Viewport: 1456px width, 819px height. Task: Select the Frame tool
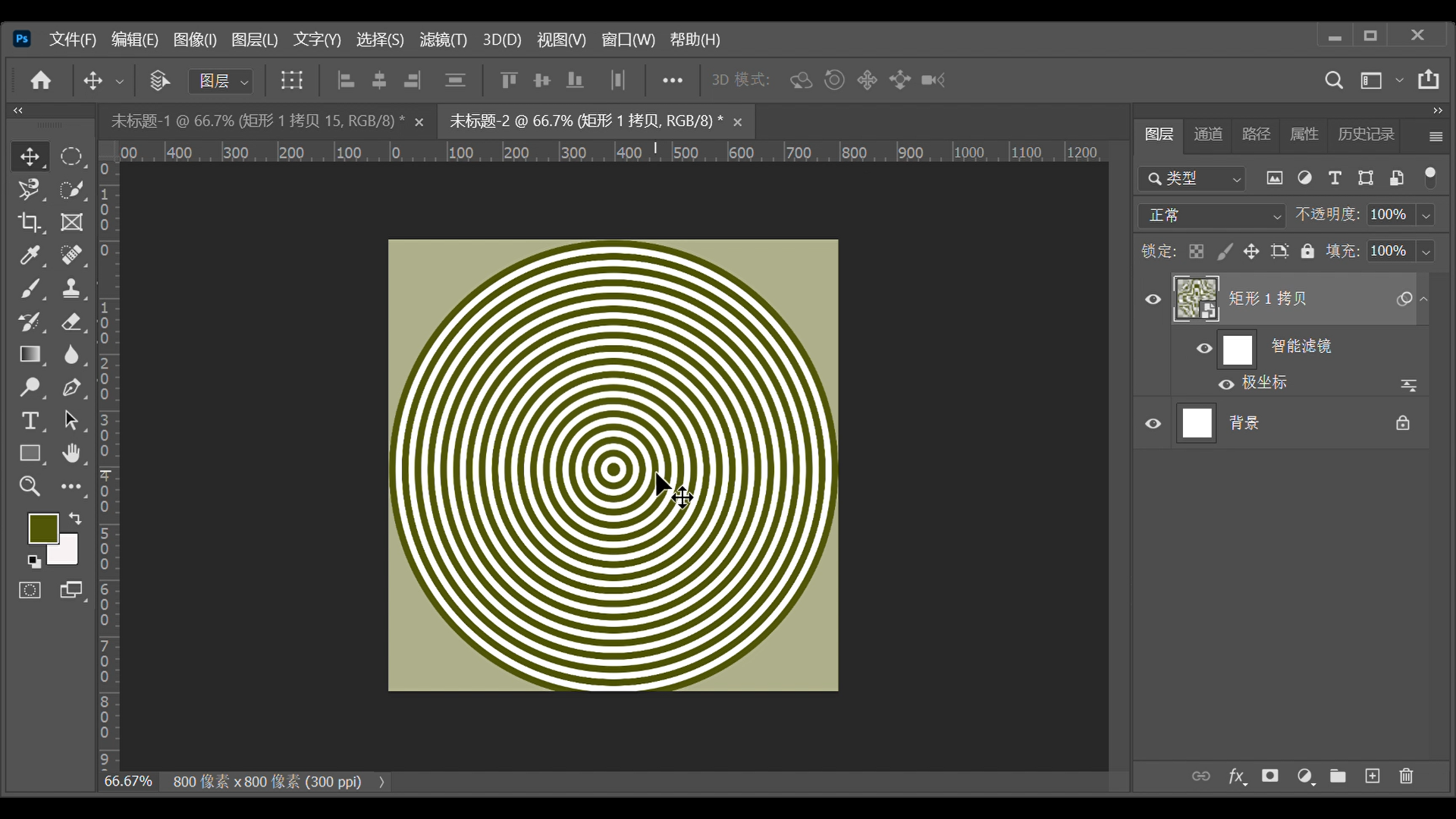(x=71, y=222)
